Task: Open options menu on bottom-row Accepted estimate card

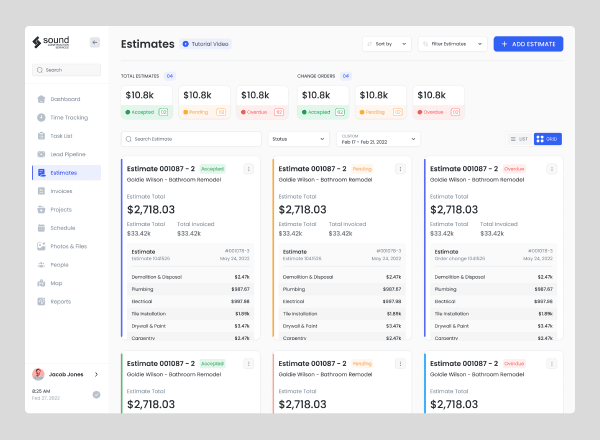Action: coord(248,363)
